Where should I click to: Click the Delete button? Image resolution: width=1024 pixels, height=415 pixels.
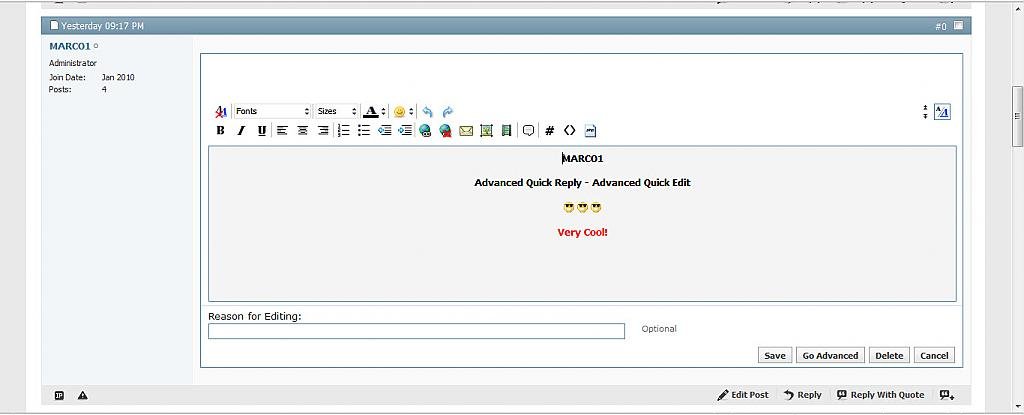[889, 356]
